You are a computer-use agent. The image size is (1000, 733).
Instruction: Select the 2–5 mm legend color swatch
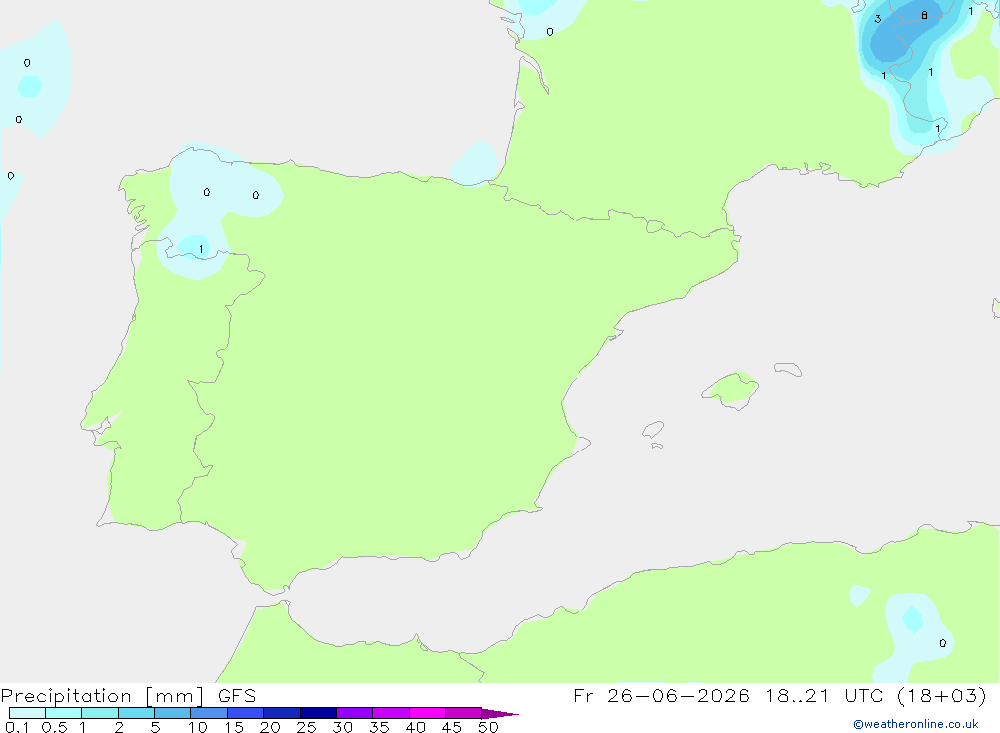click(x=136, y=713)
